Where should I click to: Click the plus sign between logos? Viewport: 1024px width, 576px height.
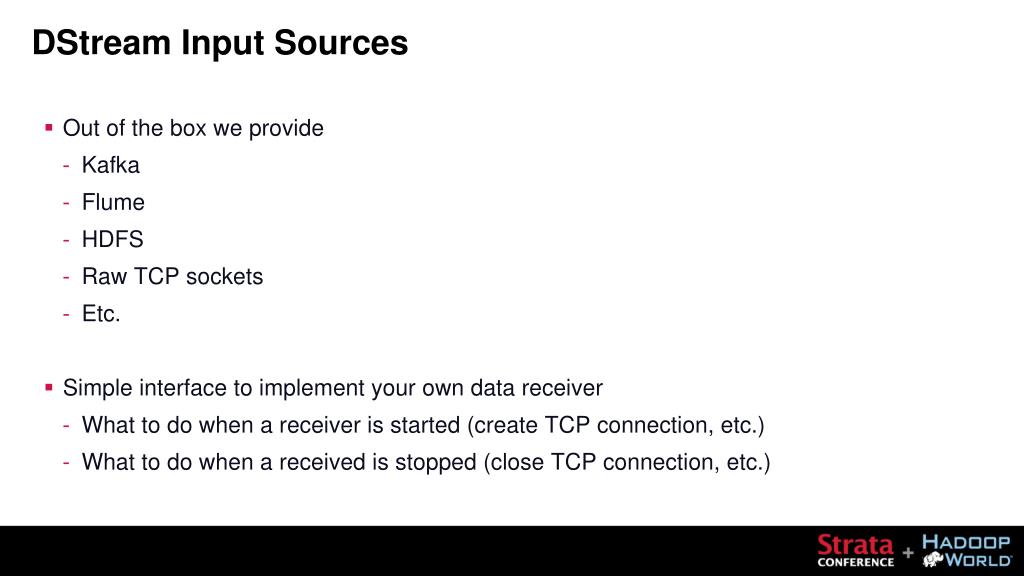(908, 553)
